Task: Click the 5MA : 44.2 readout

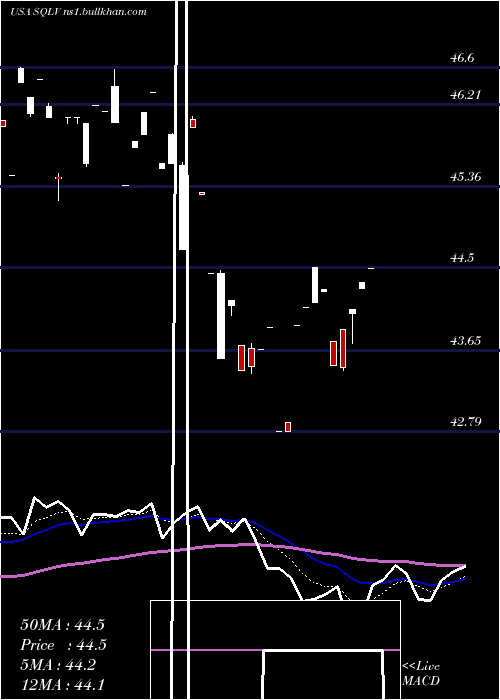Action: tap(58, 665)
